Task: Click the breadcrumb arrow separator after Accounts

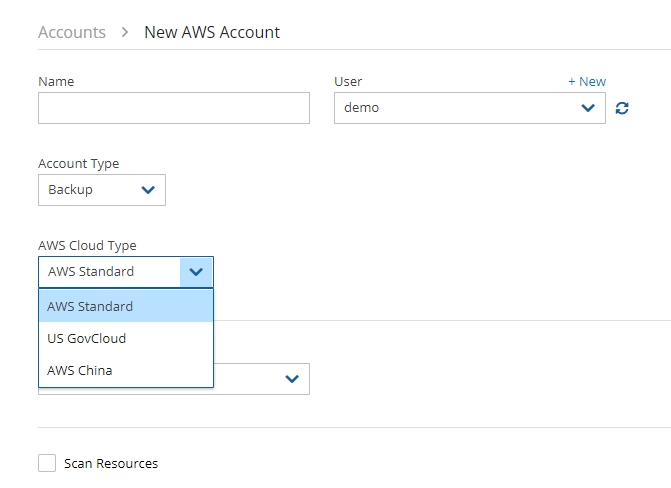Action: 125,32
